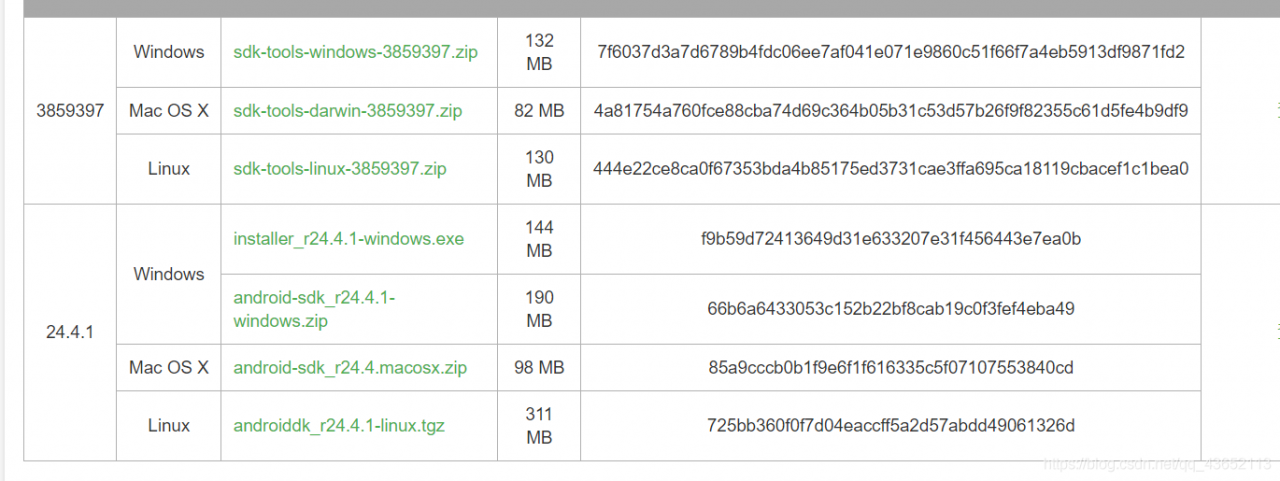Select the 311 MB size cell
The height and width of the screenshot is (481, 1280).
coord(539,426)
